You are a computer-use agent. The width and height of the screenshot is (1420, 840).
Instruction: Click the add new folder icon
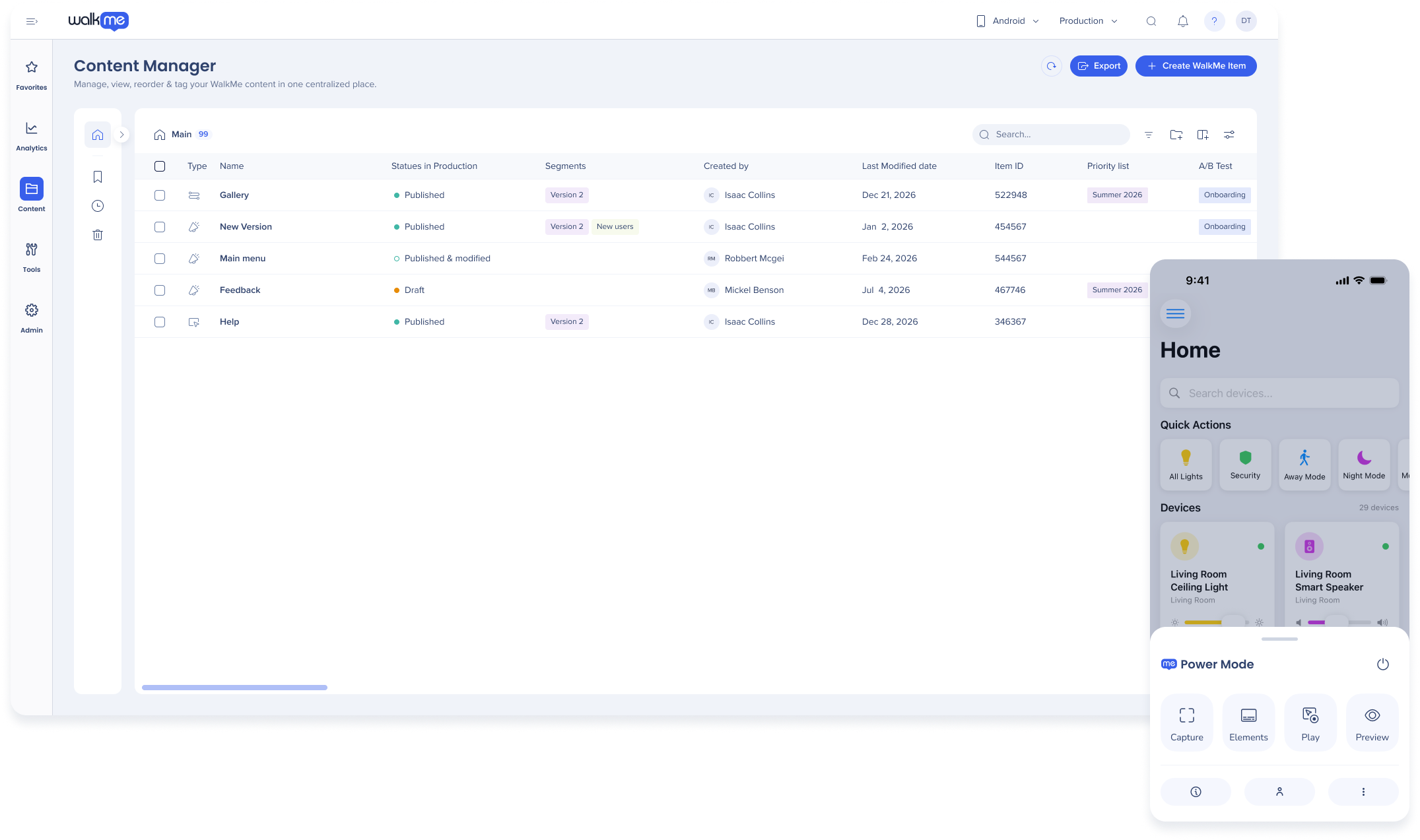point(1176,135)
